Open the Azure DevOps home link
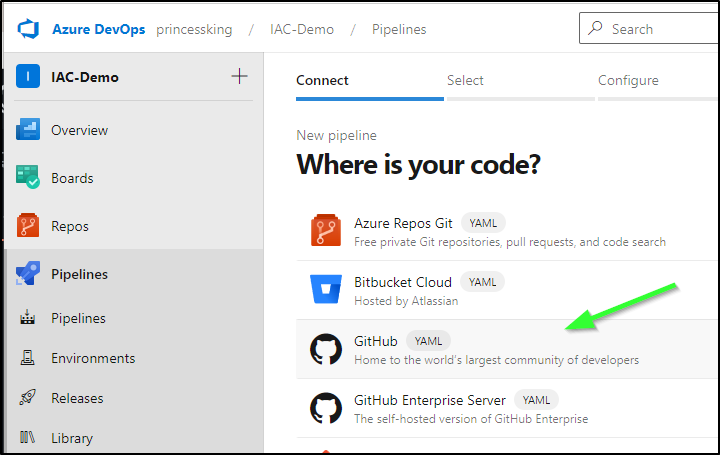The width and height of the screenshot is (720, 455). pos(98,29)
